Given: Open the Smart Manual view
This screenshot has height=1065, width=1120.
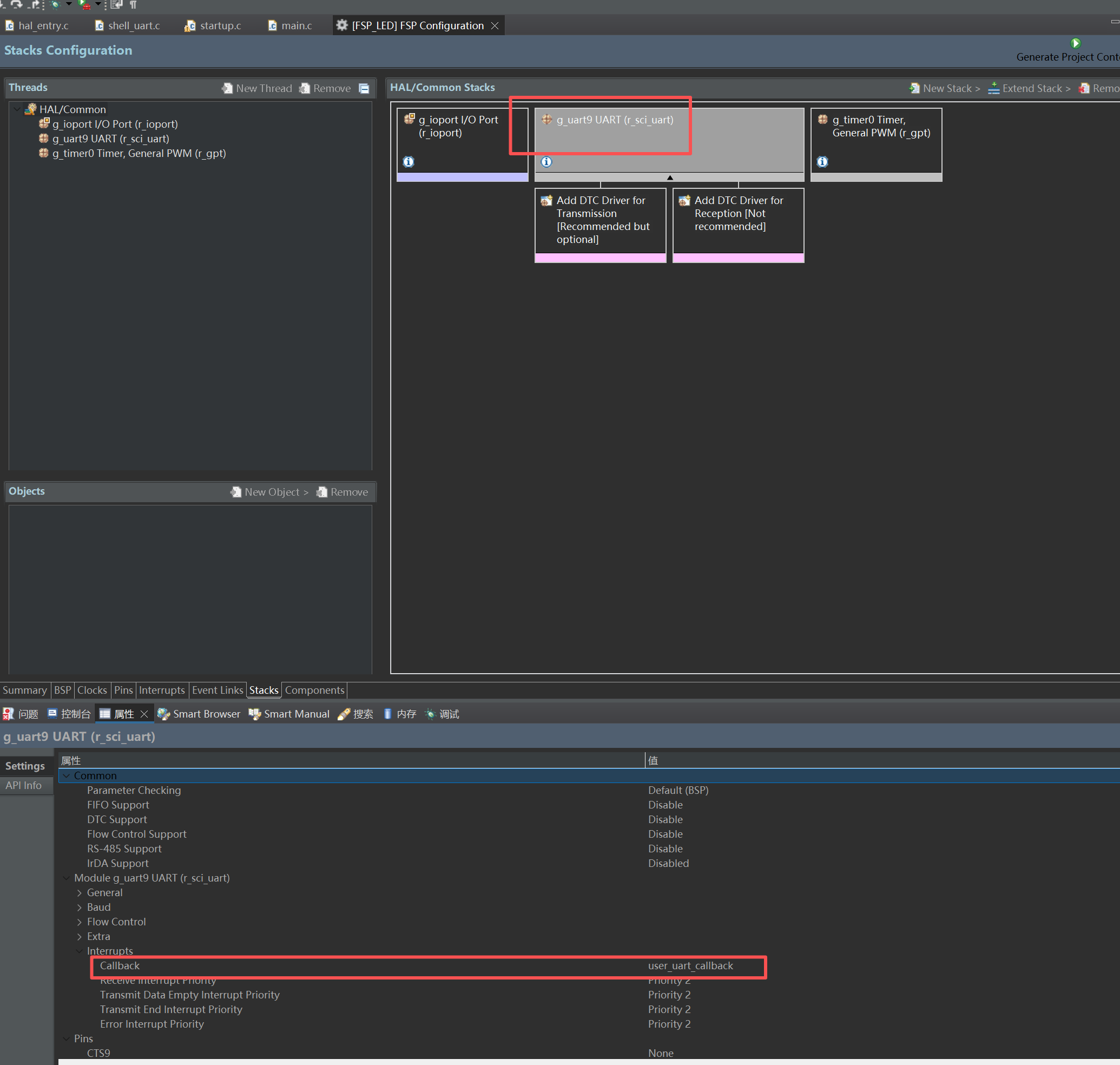Looking at the screenshot, I should coord(289,714).
